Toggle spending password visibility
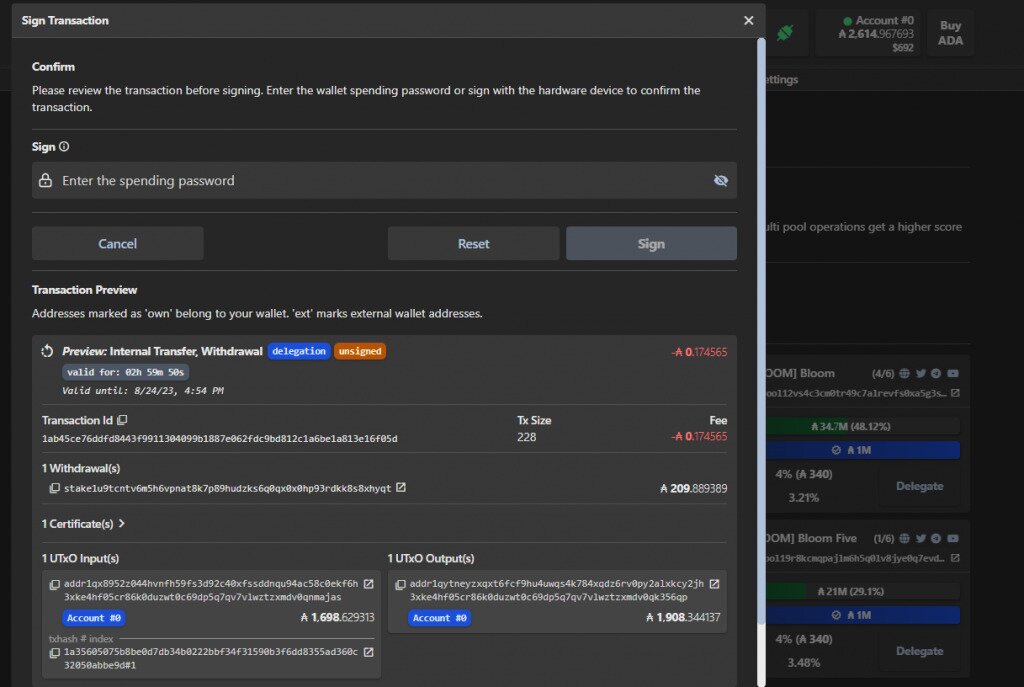The image size is (1024, 687). [x=720, y=181]
